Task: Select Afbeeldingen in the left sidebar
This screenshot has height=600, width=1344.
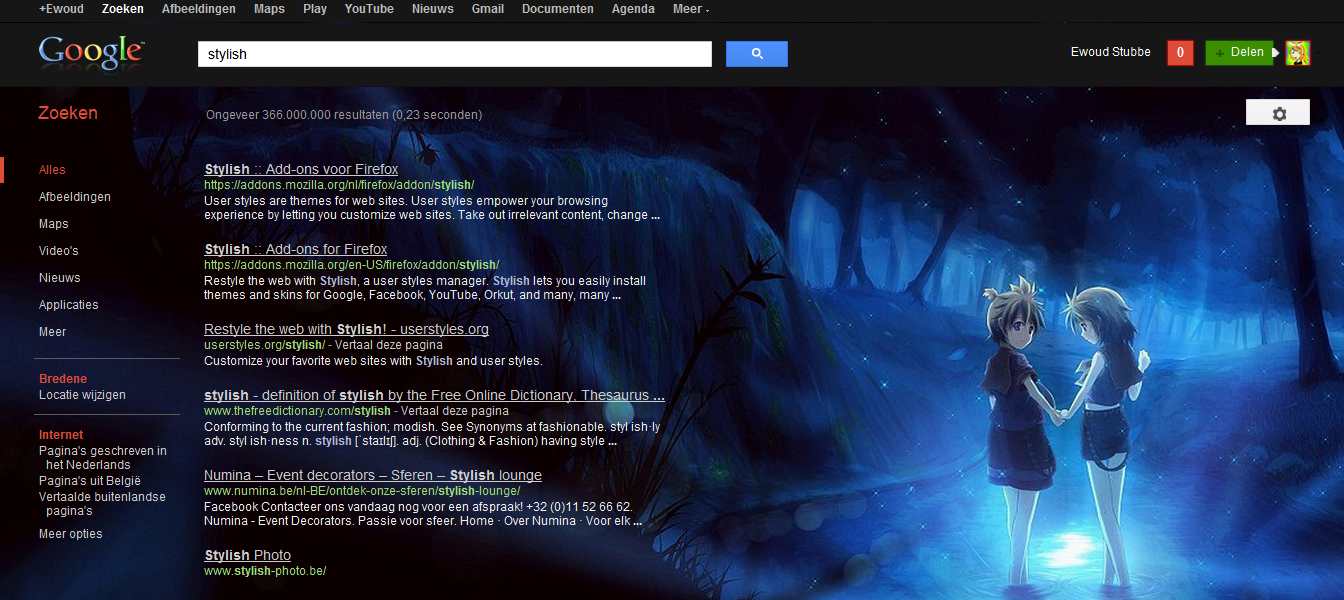Action: 75,197
